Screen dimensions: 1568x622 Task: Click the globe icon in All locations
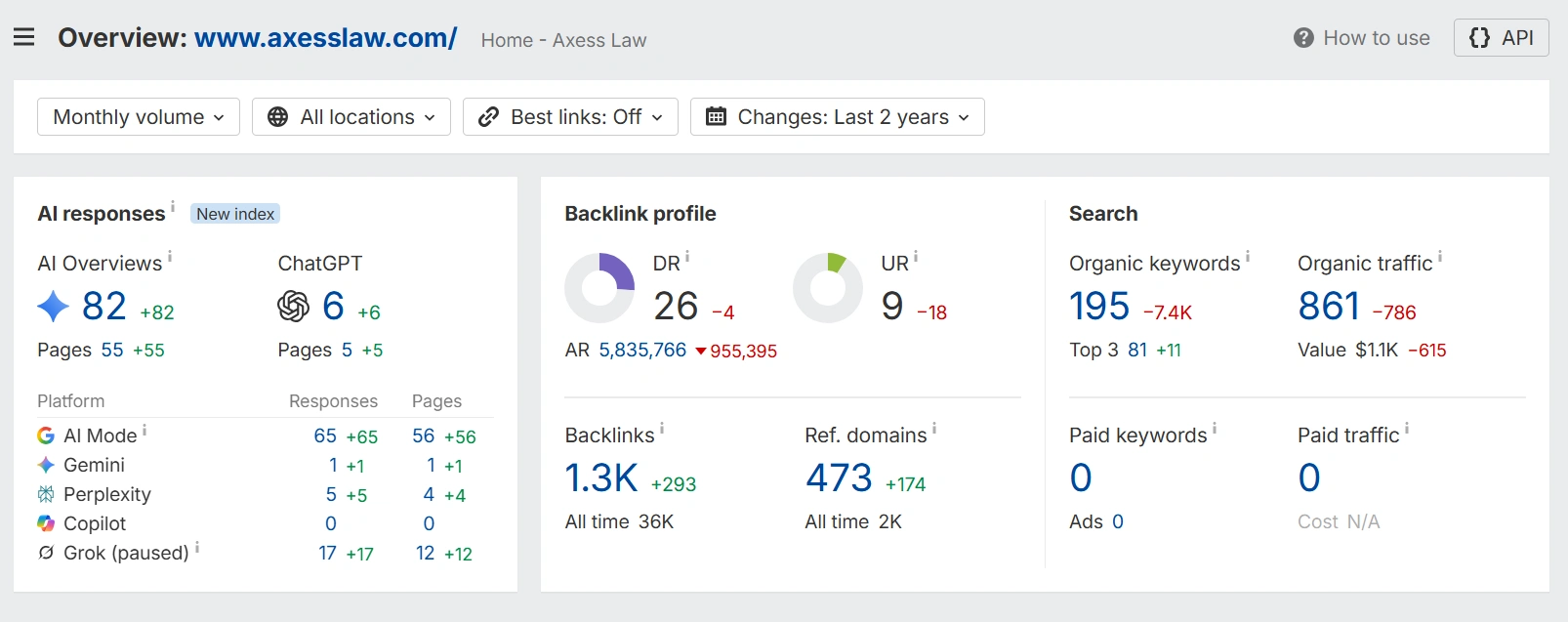(x=277, y=117)
